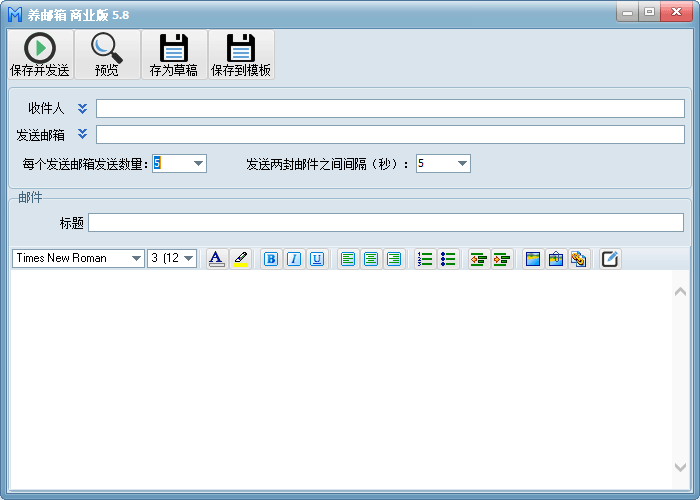
Task: Open the font size 3 (12 dropdown
Action: 189,258
